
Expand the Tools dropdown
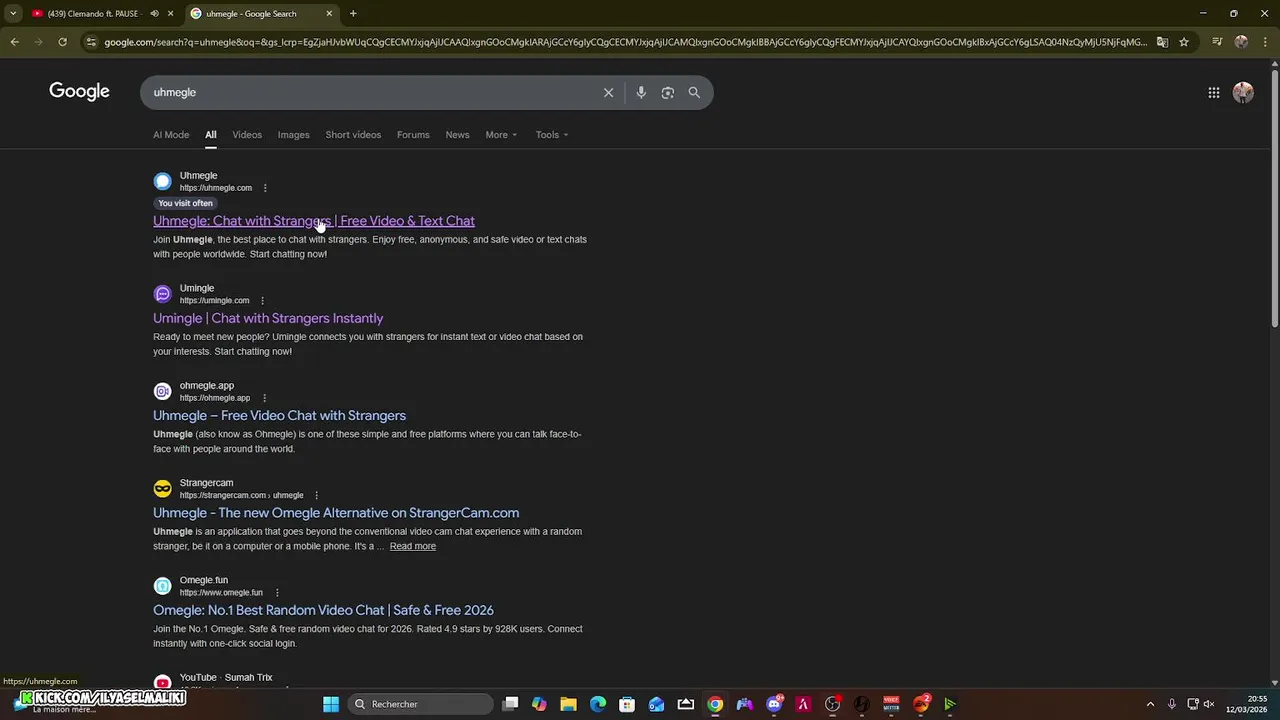[x=551, y=135]
